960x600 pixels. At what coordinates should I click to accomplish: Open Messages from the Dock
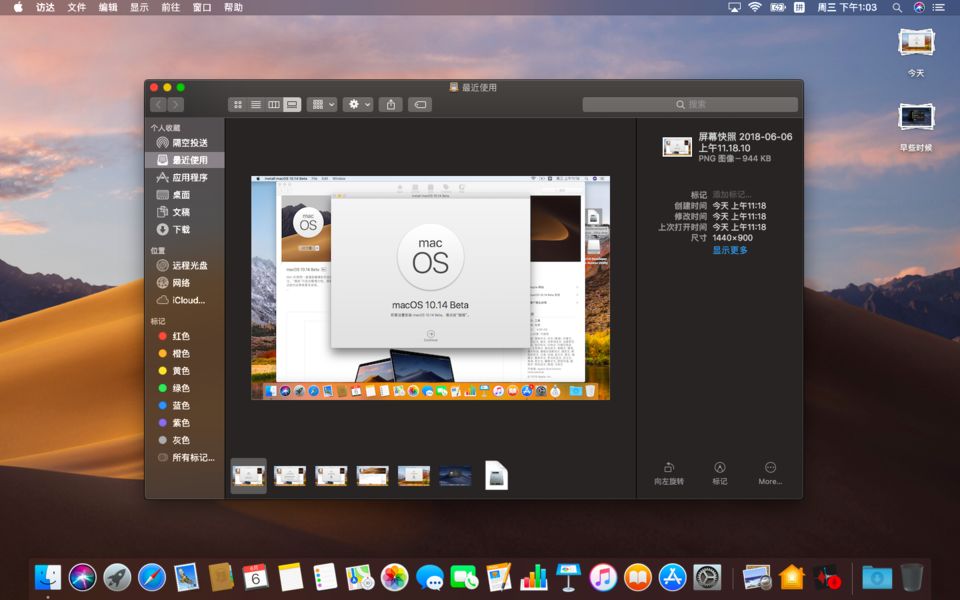430,577
